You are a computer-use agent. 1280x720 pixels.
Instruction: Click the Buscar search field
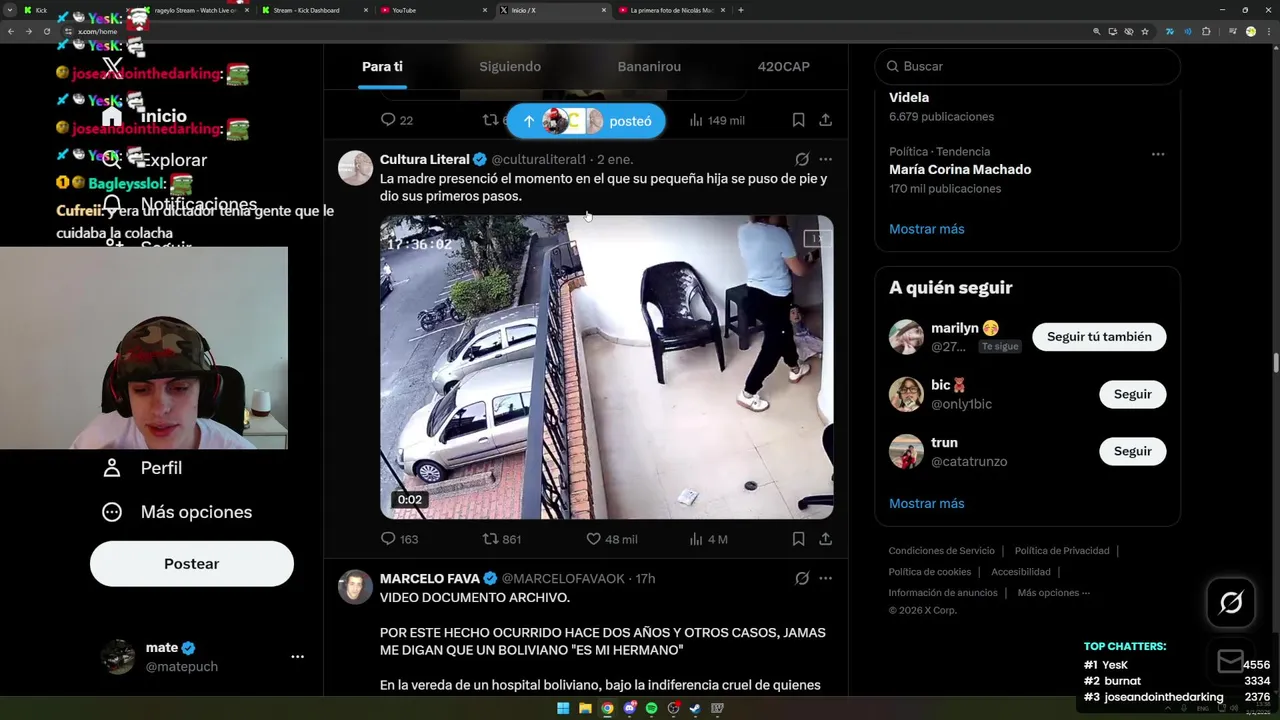tap(1028, 66)
